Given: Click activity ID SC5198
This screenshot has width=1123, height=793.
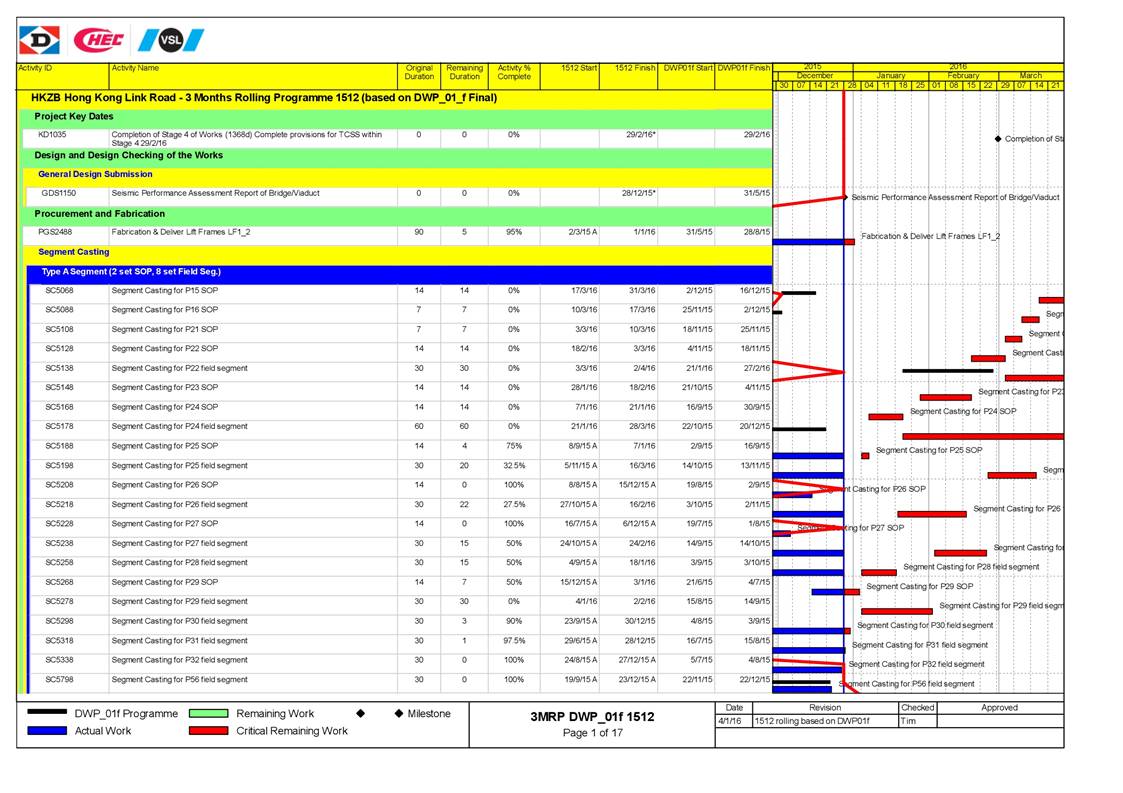Looking at the screenshot, I should (59, 466).
